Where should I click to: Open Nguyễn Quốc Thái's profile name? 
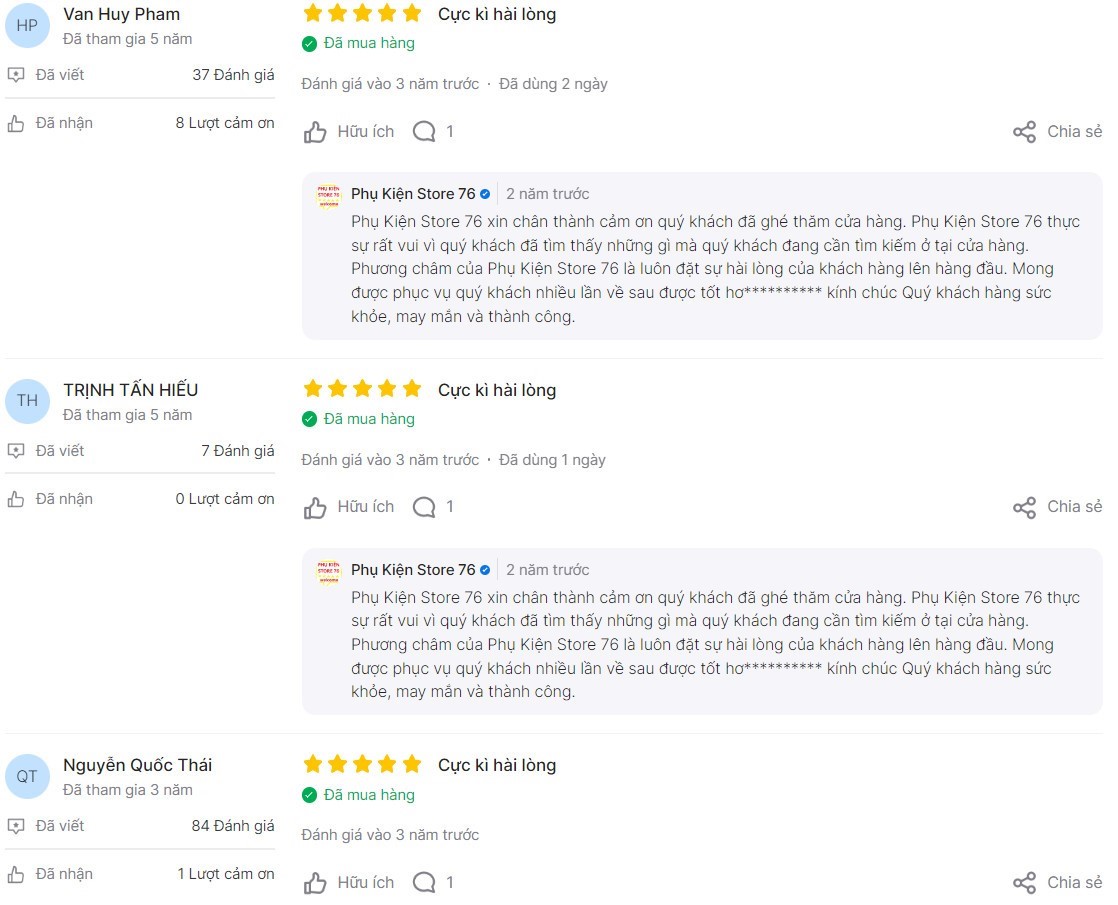(x=137, y=765)
